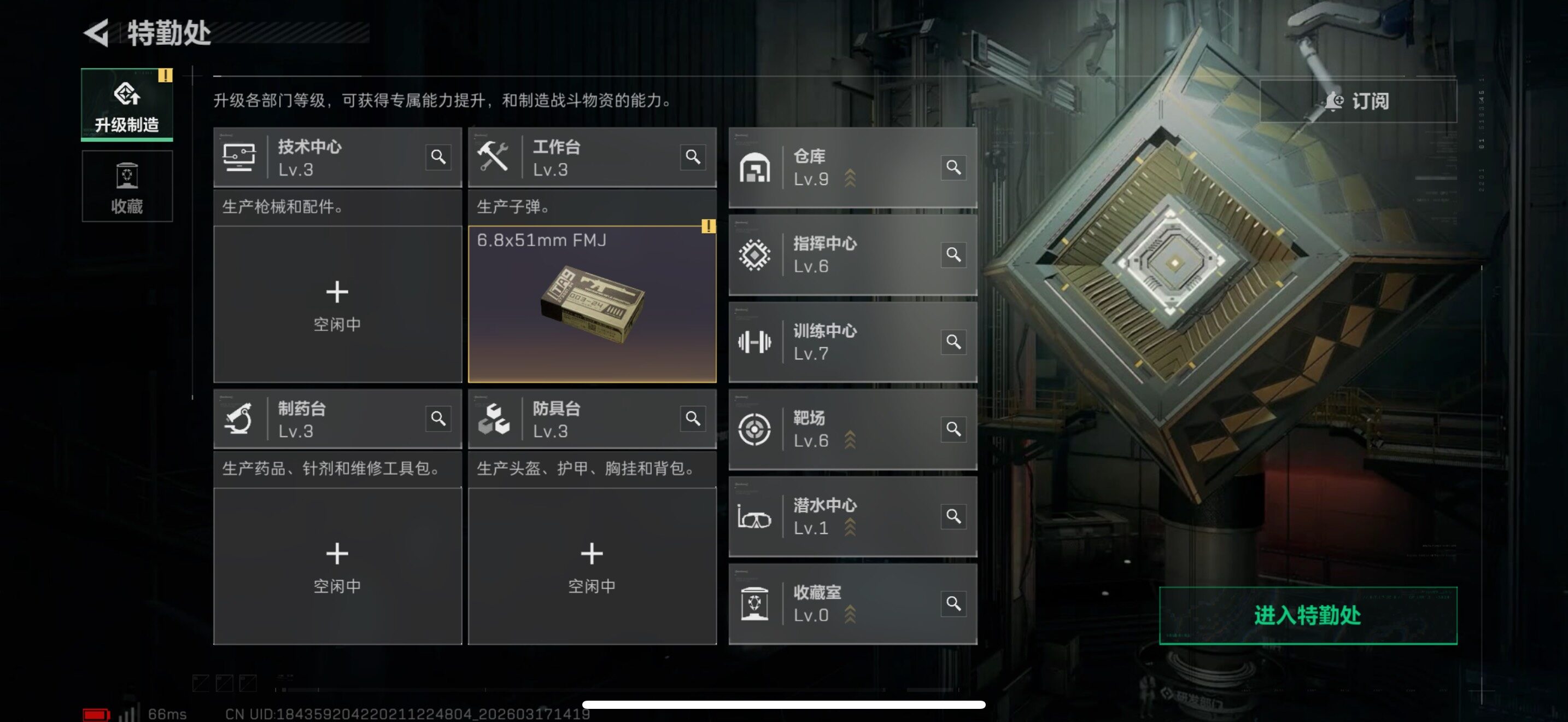
Task: Click the 进入特勤处 button
Action: point(1308,615)
